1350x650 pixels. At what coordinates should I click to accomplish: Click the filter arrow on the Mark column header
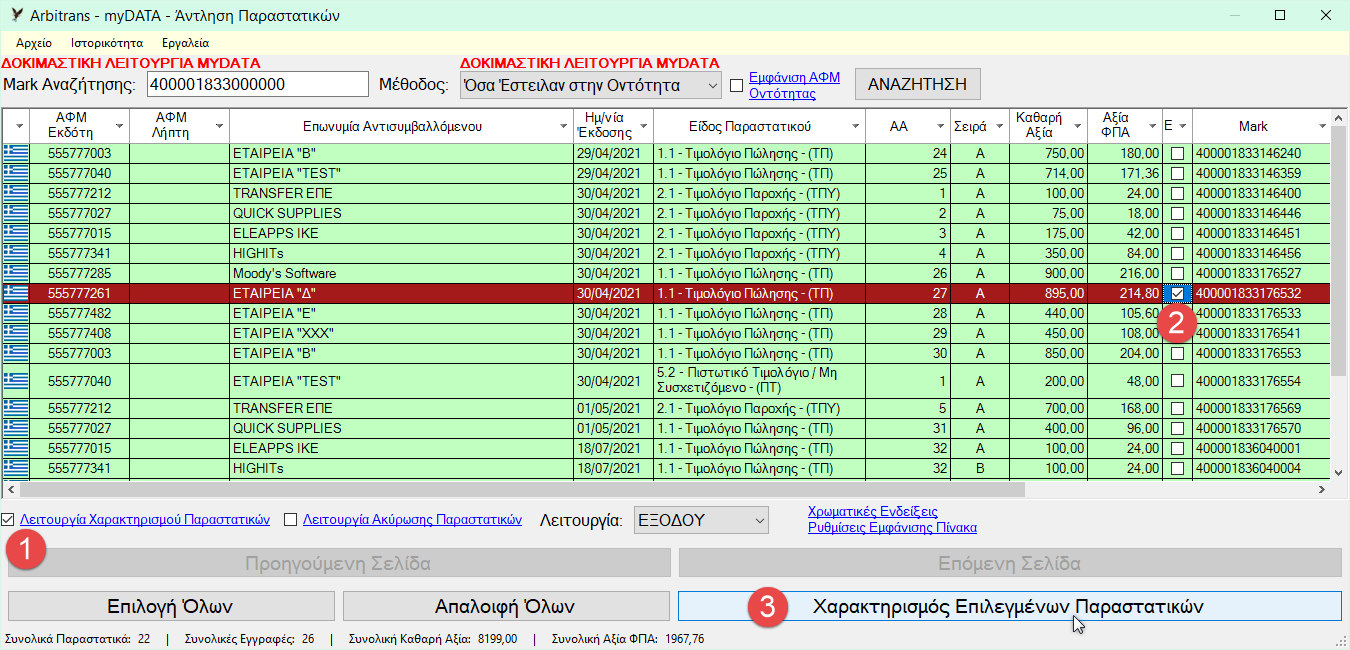1322,126
